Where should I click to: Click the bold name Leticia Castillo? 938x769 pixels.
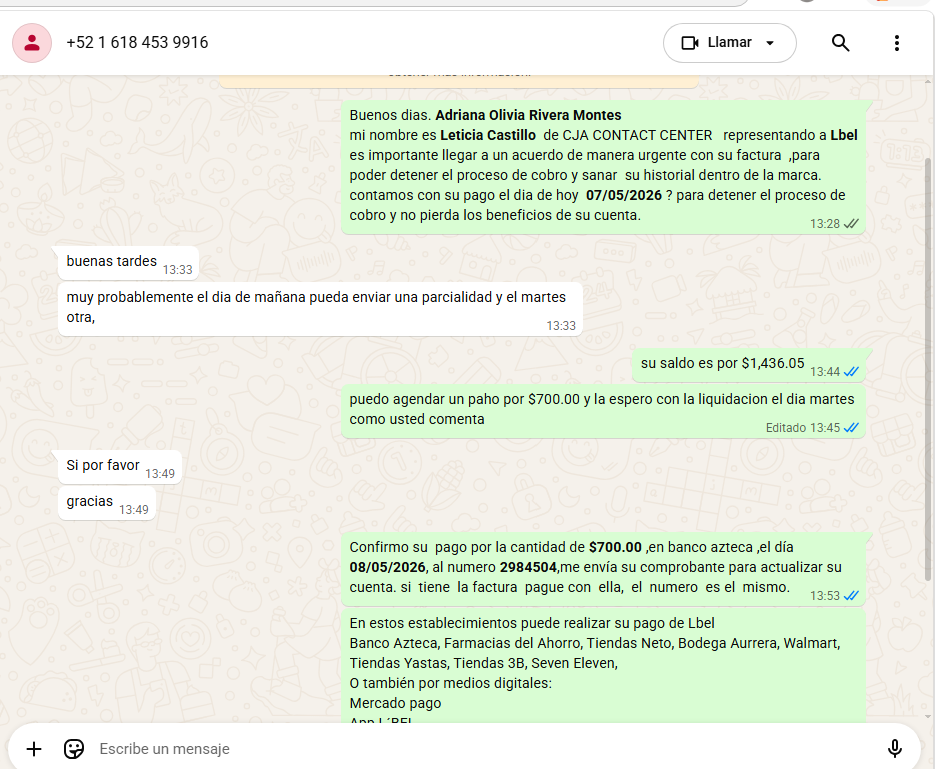click(488, 135)
